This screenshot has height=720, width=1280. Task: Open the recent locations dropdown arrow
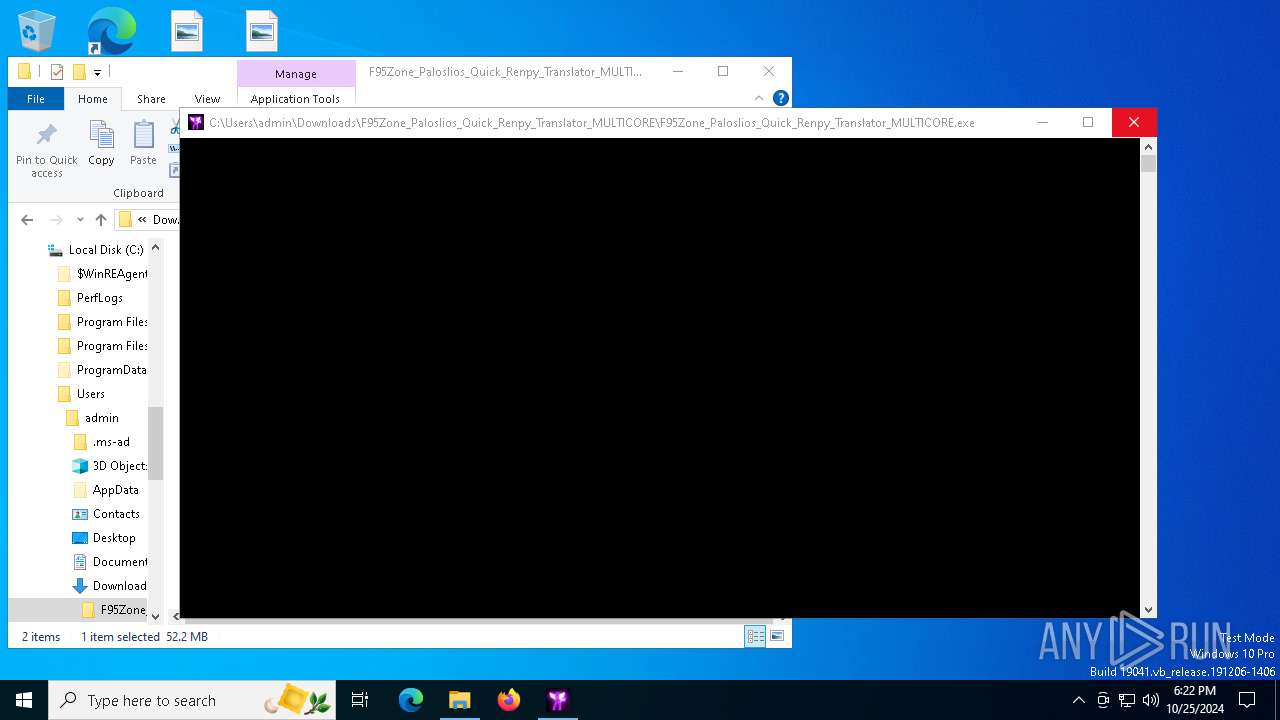click(80, 220)
